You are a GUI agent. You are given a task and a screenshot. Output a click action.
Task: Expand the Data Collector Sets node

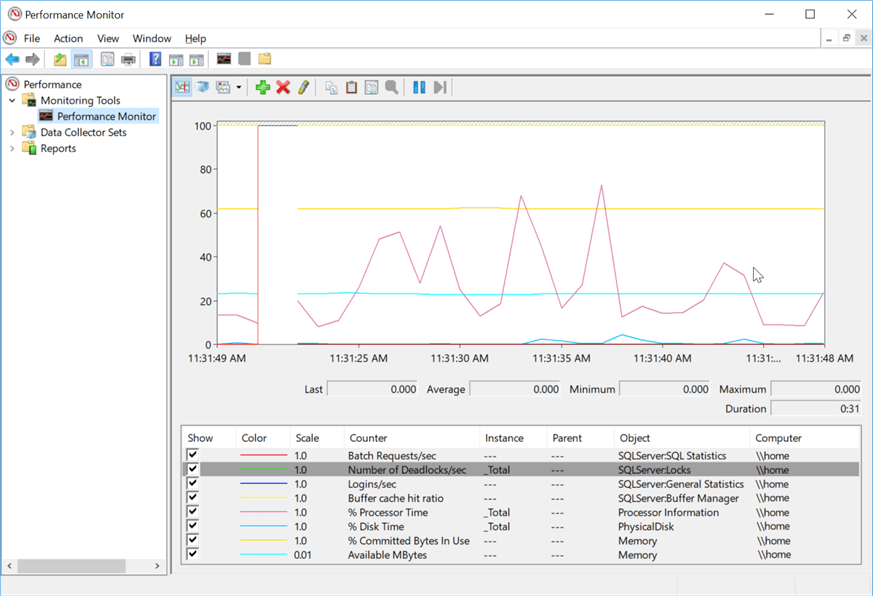pyautogui.click(x=12, y=132)
